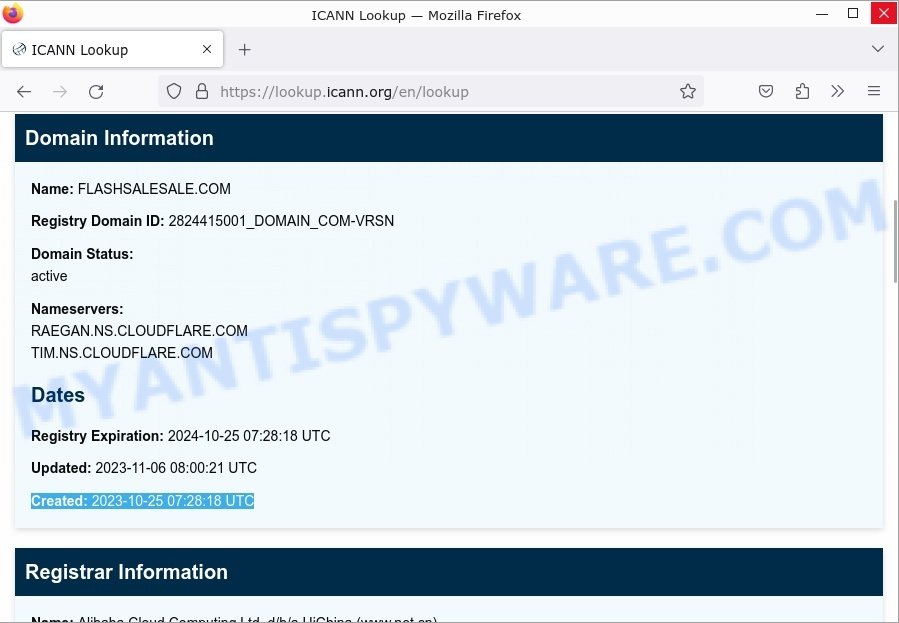This screenshot has height=623, width=899.
Task: View site security via padlock icon
Action: (x=202, y=92)
